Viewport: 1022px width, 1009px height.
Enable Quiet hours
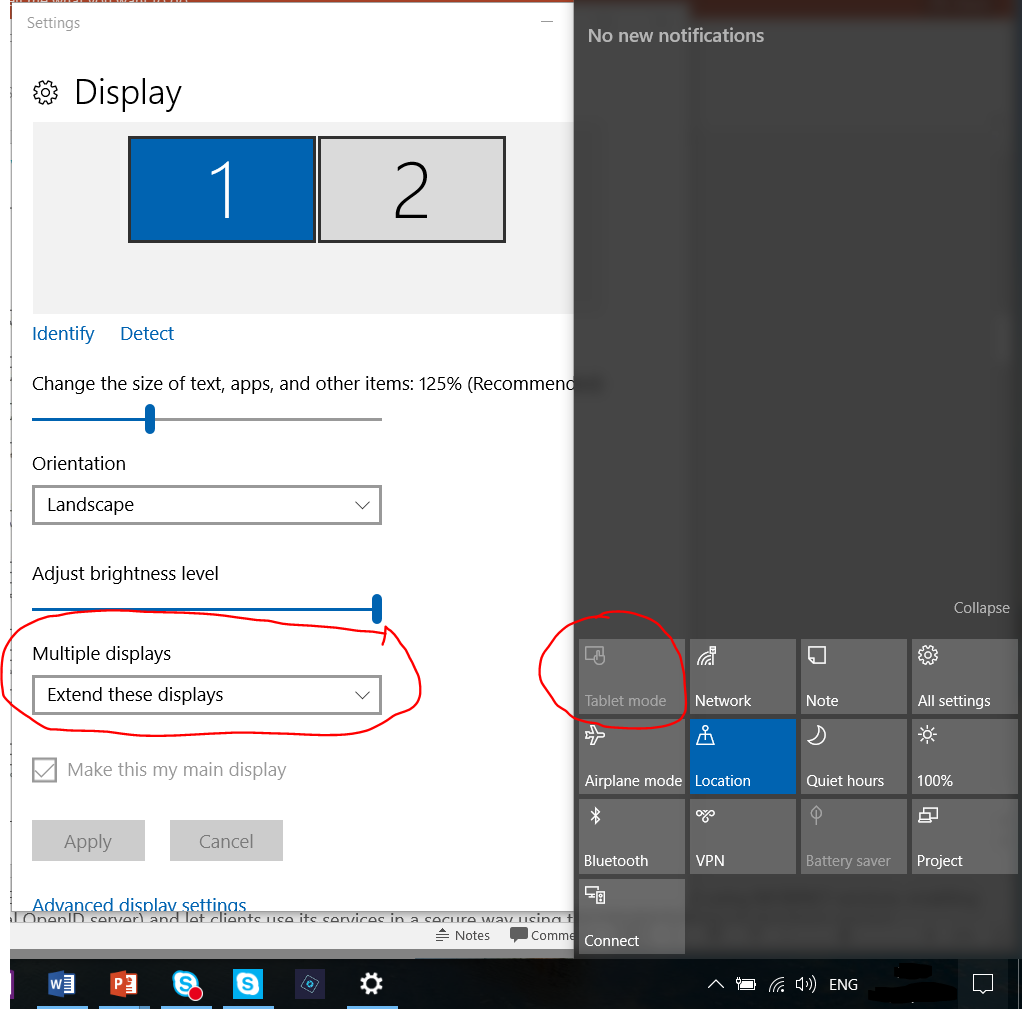(x=853, y=757)
